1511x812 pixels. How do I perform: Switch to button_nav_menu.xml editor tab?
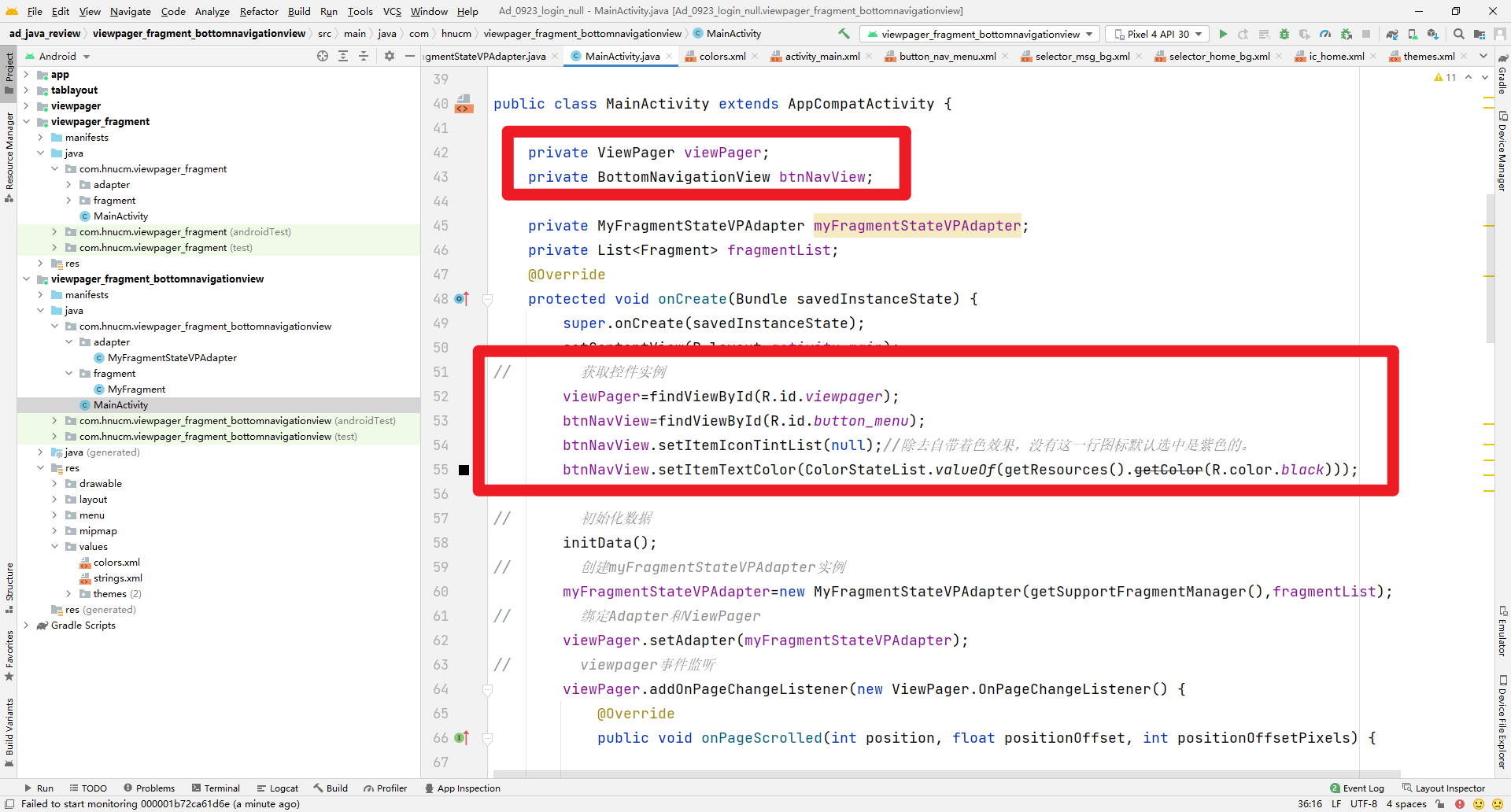(x=947, y=56)
